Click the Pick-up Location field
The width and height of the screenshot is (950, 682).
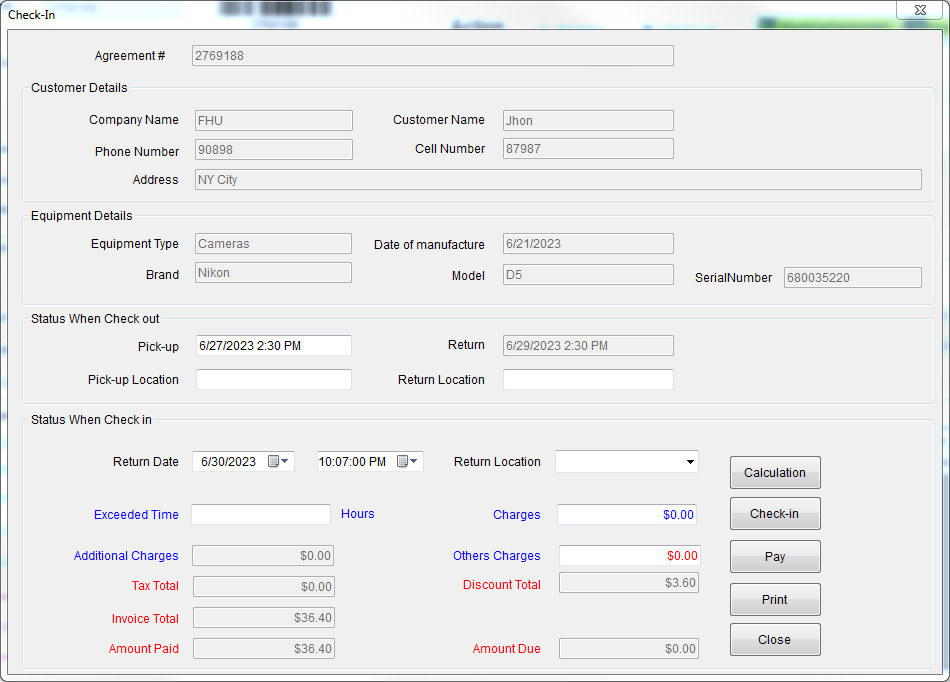point(273,380)
